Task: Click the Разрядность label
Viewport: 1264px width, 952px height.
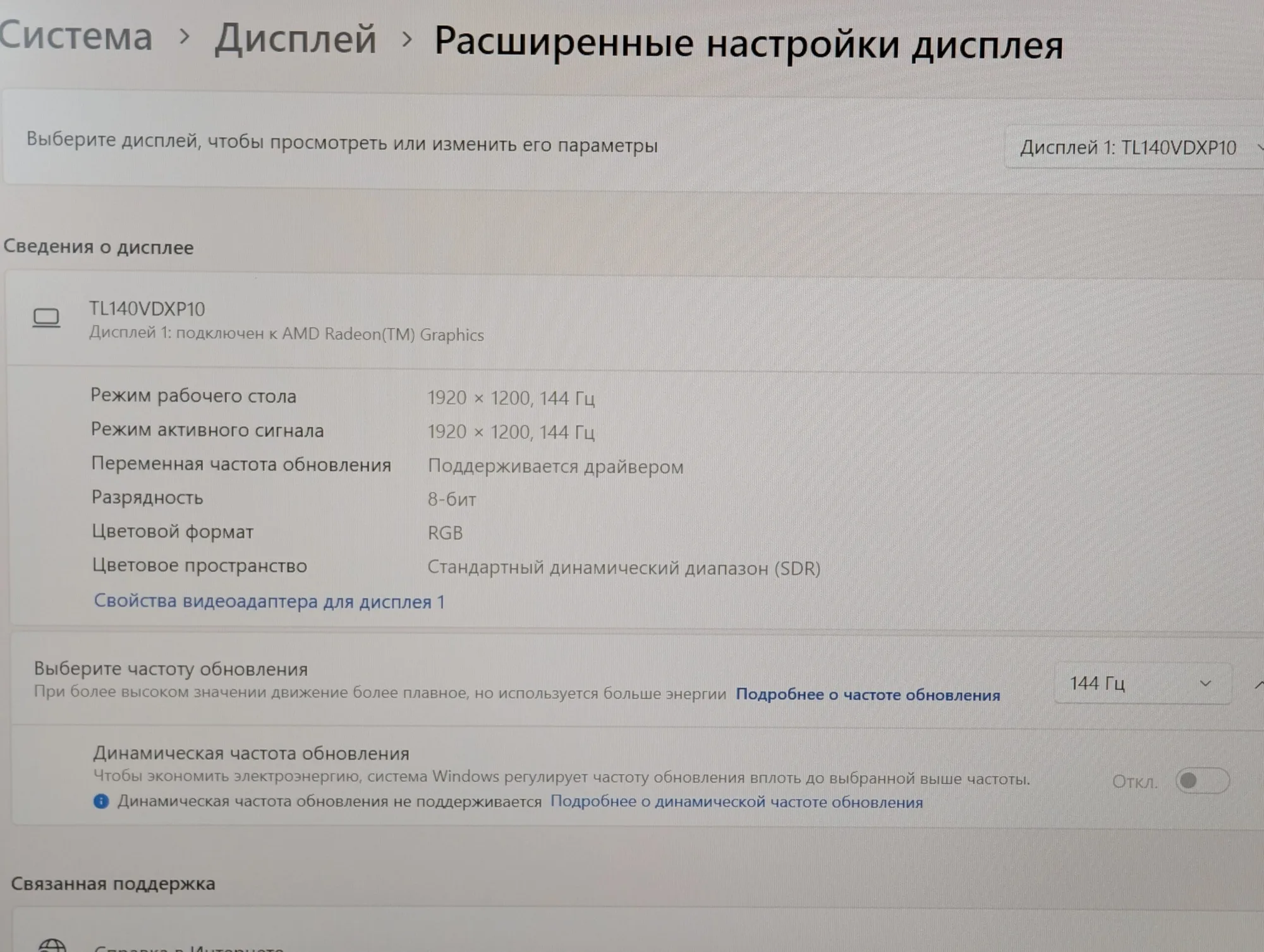Action: click(x=147, y=497)
